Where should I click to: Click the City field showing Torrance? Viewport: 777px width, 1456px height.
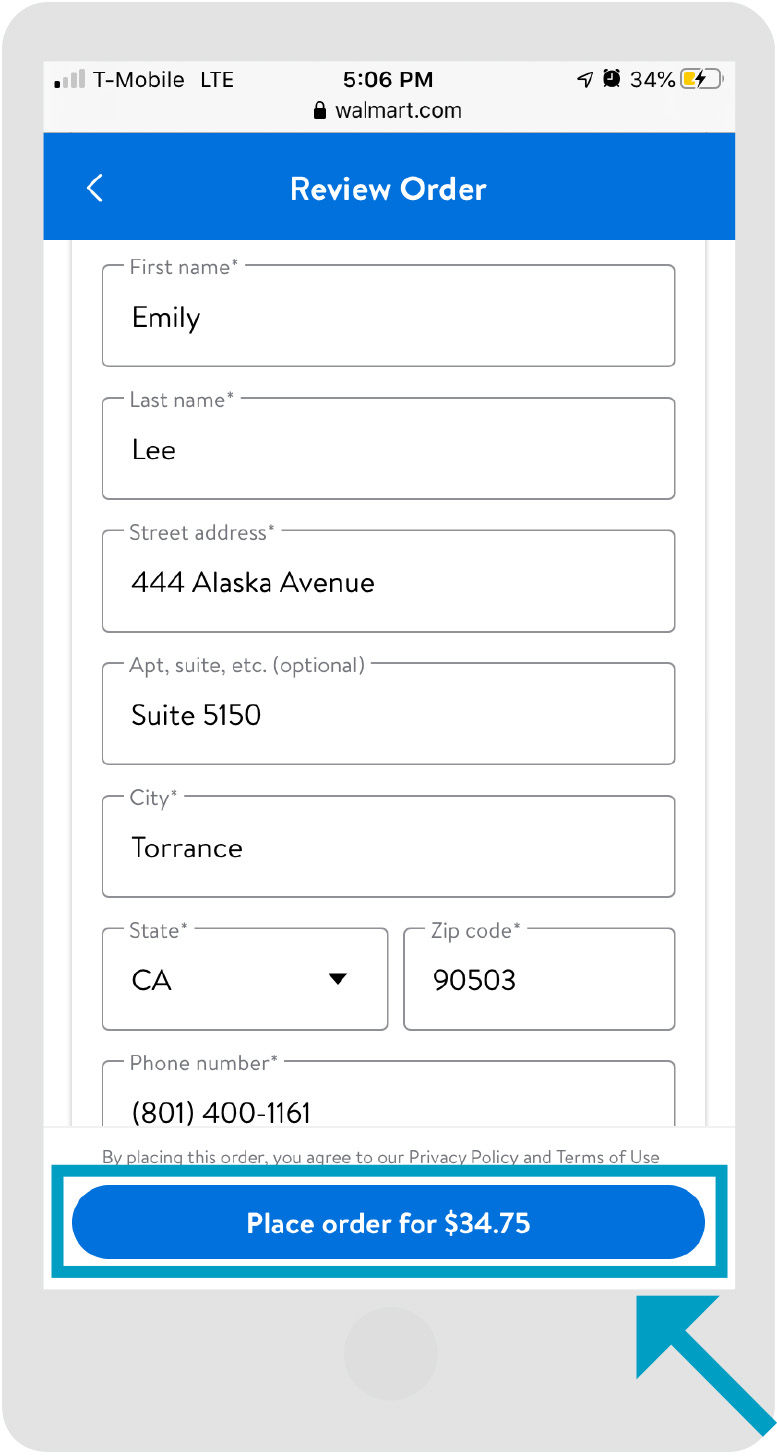coord(388,846)
